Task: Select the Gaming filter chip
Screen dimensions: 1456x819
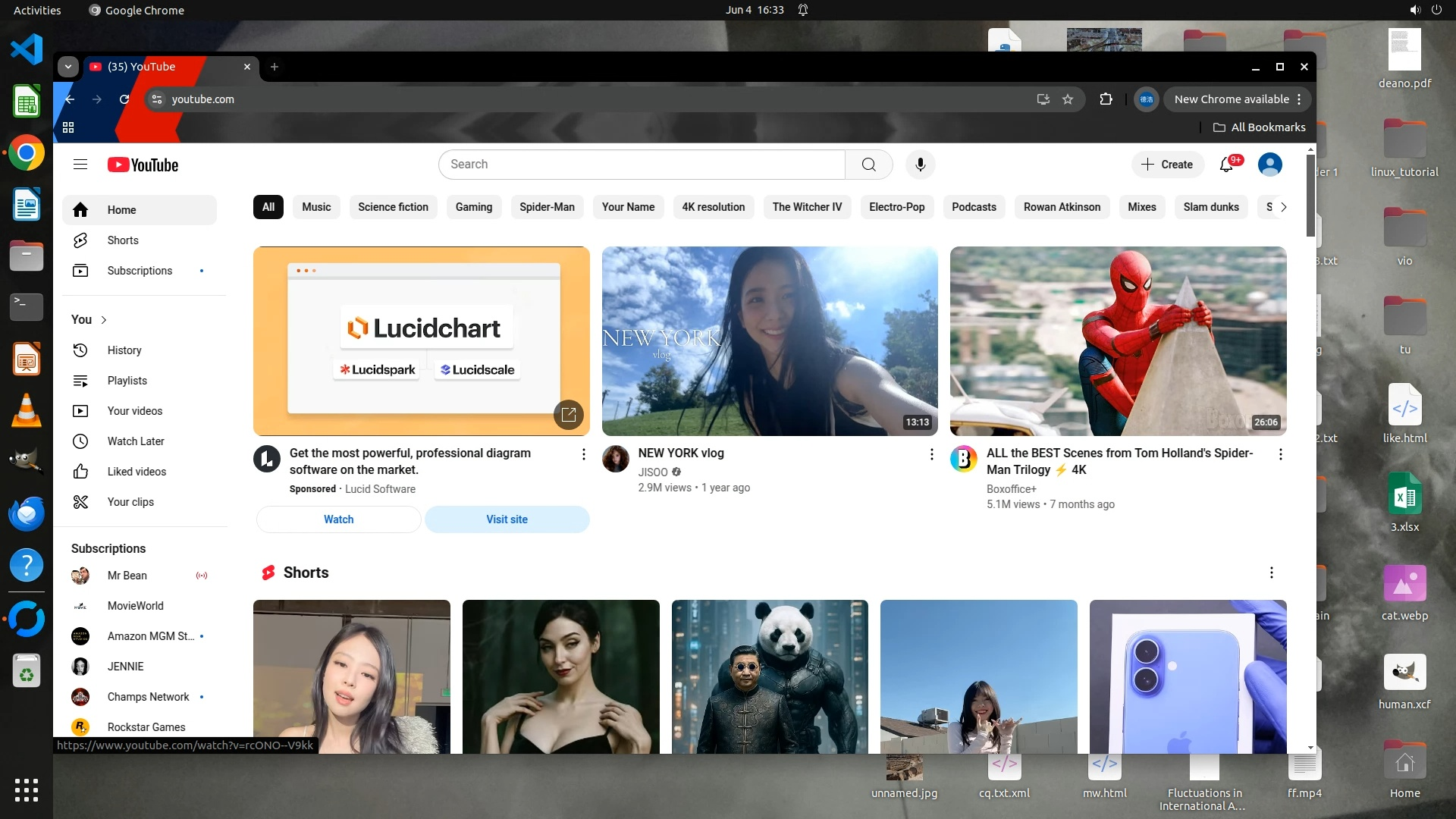Action: (x=473, y=207)
